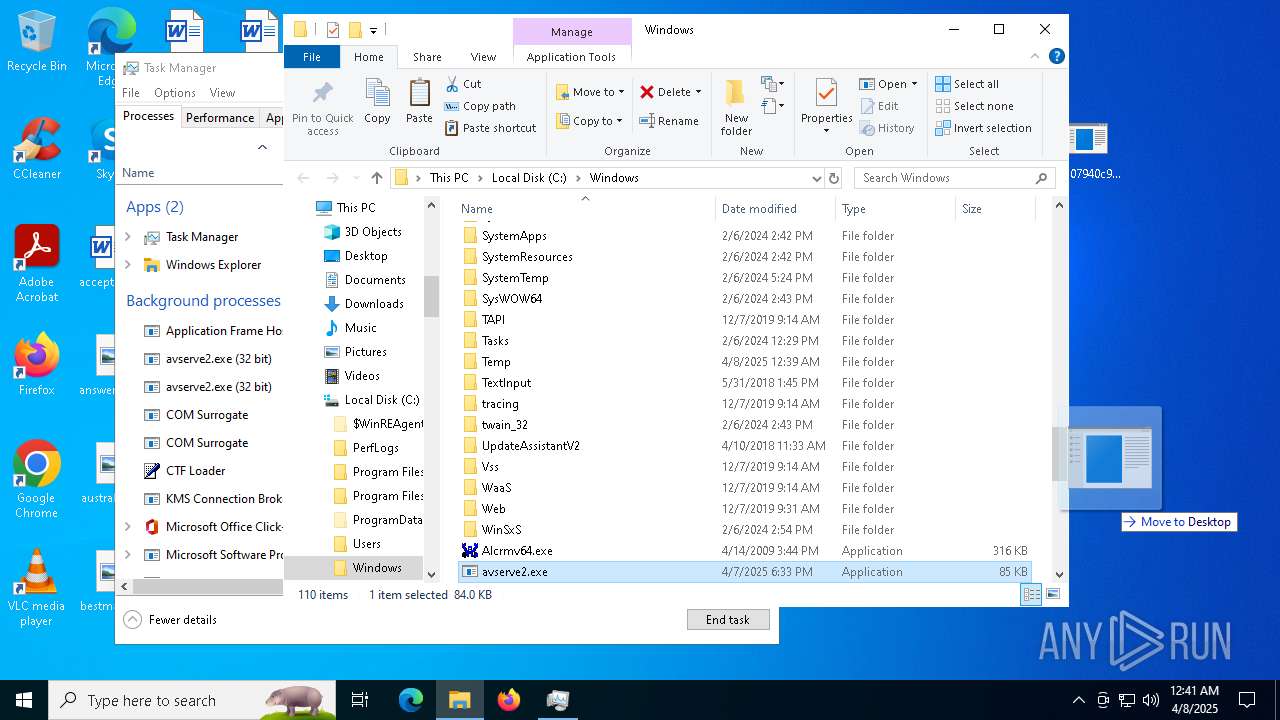Screen dimensions: 1280x720
Task: Open the Recycle Bin desktop icon
Action: click(36, 42)
